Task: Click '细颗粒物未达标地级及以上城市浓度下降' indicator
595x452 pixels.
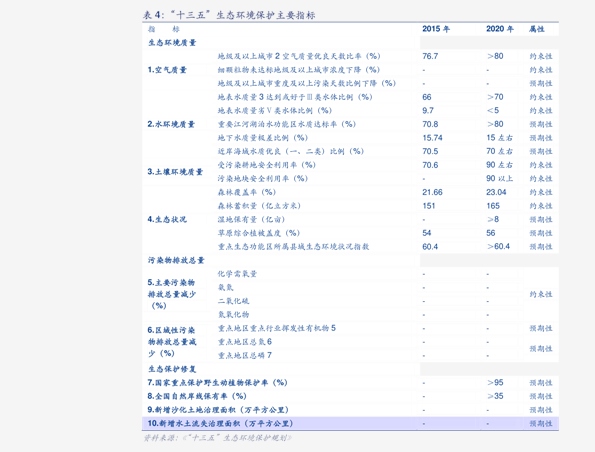Action: pos(299,70)
